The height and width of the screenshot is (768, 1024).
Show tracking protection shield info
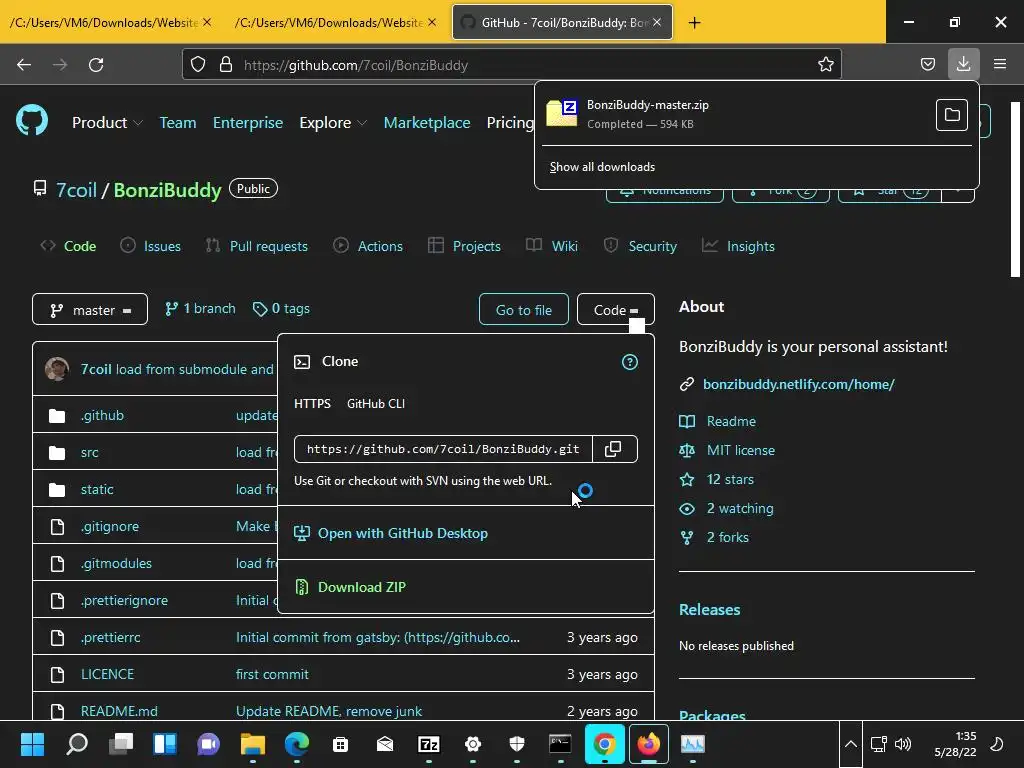[198, 64]
